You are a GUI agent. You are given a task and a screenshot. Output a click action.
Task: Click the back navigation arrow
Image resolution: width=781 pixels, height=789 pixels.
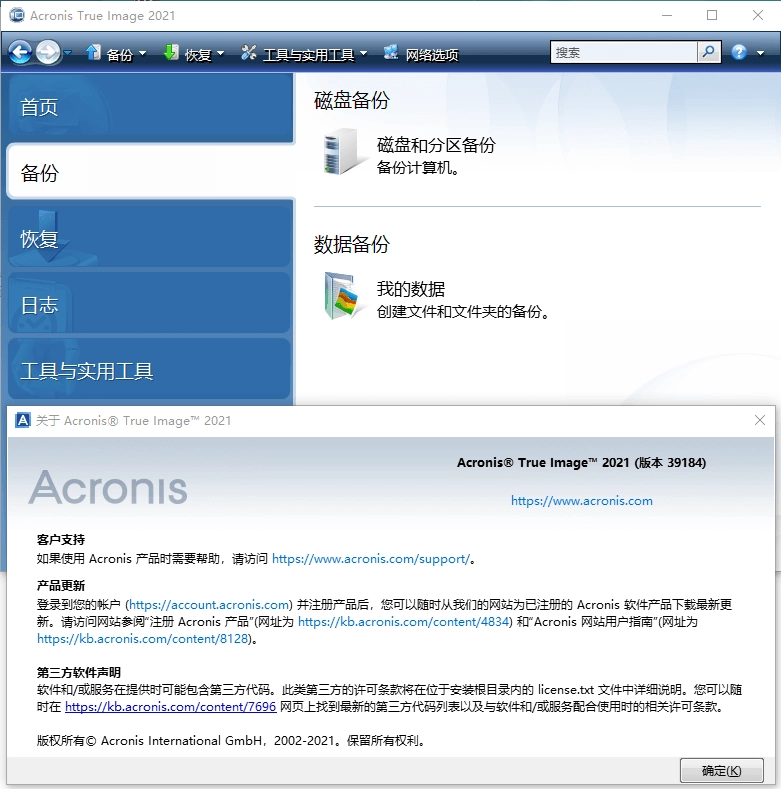point(20,53)
